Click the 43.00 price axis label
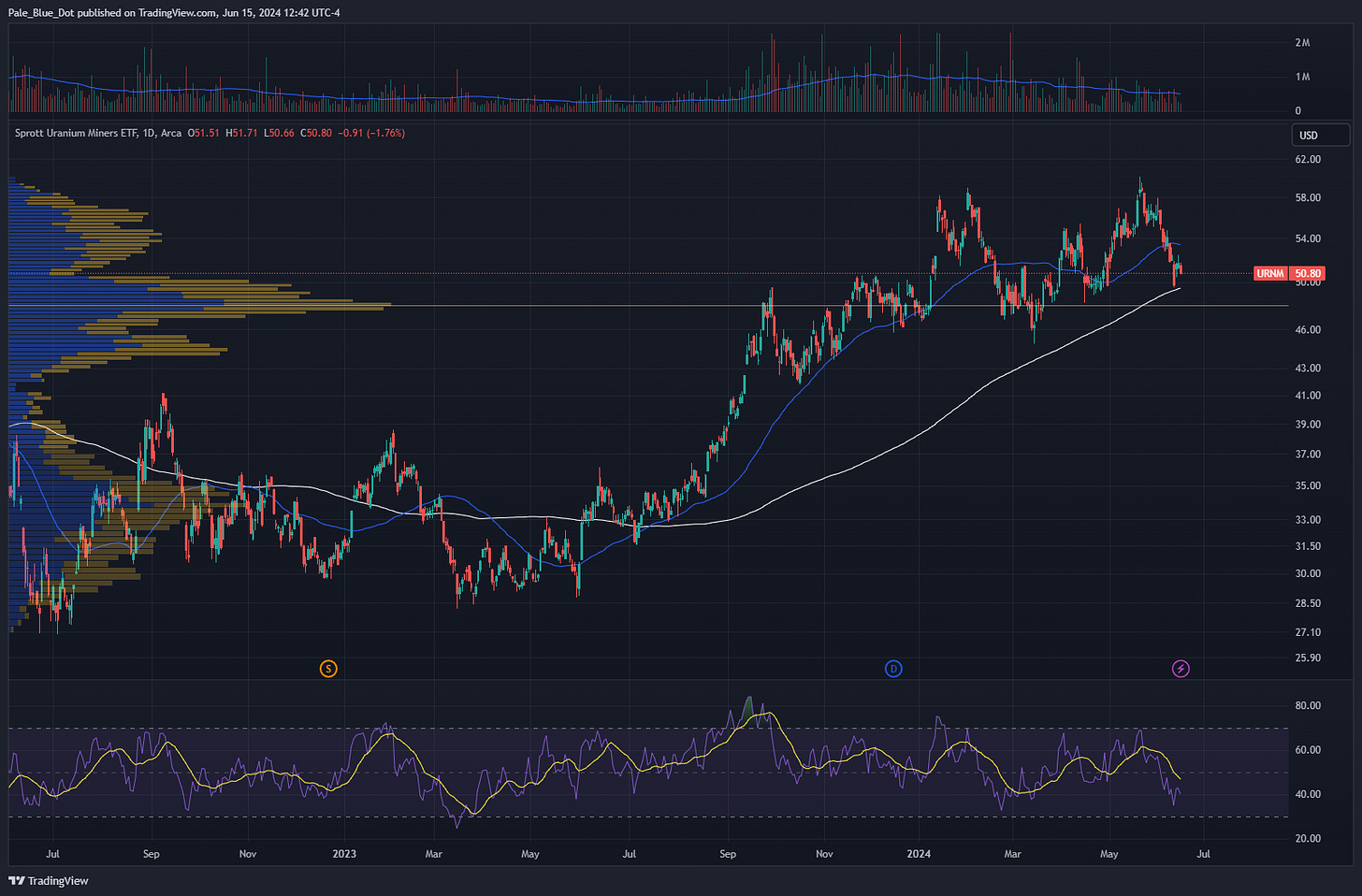The image size is (1362, 896). pyautogui.click(x=1308, y=368)
